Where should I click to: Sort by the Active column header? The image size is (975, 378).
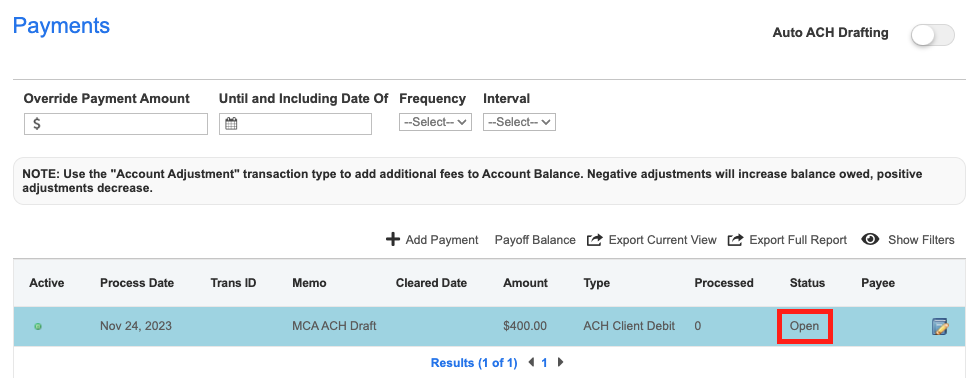coord(47,283)
